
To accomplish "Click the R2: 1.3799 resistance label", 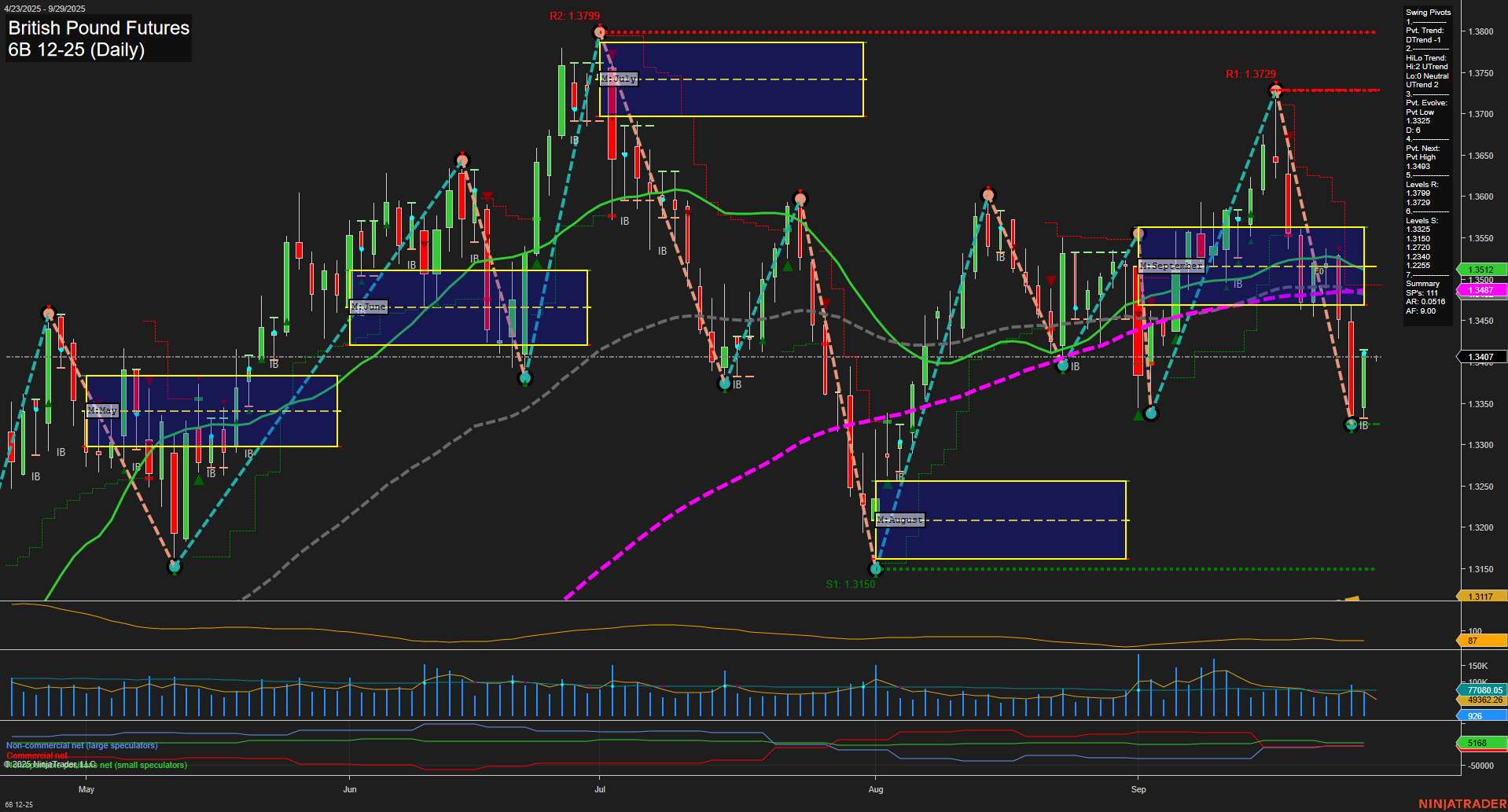I will point(574,15).
